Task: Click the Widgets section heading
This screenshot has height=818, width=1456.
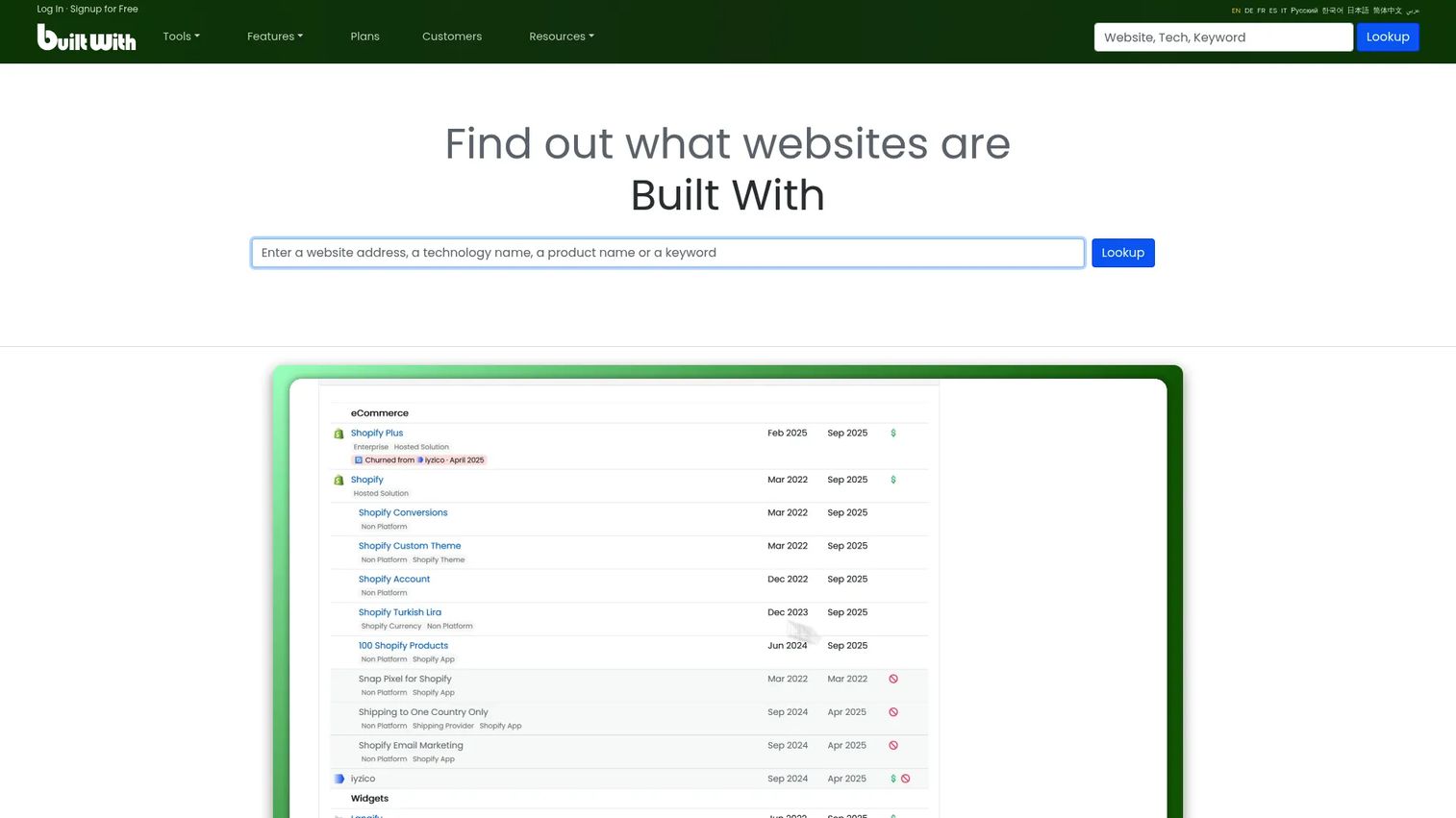Action: click(x=370, y=799)
